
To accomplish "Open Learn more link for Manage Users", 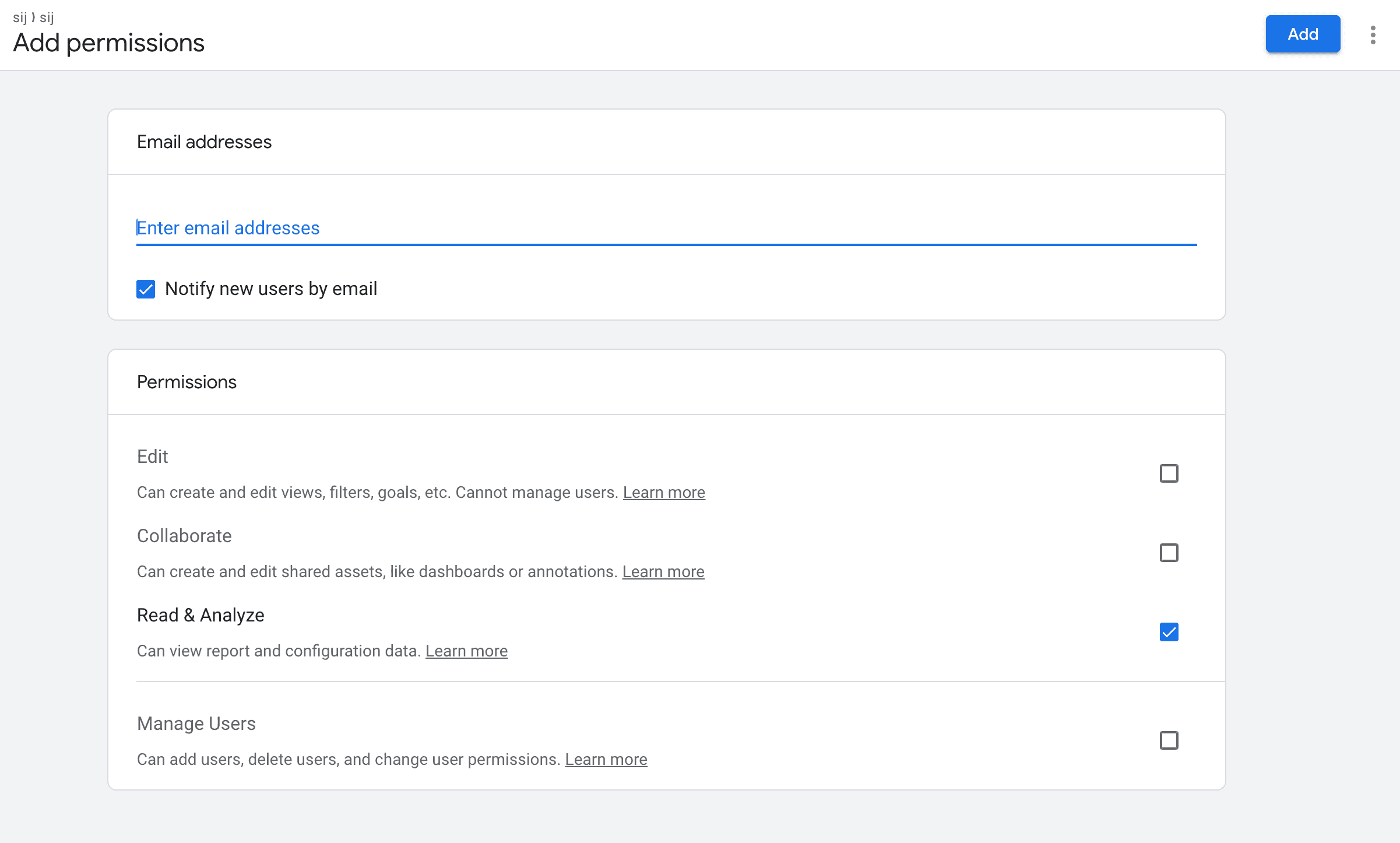I will click(606, 760).
